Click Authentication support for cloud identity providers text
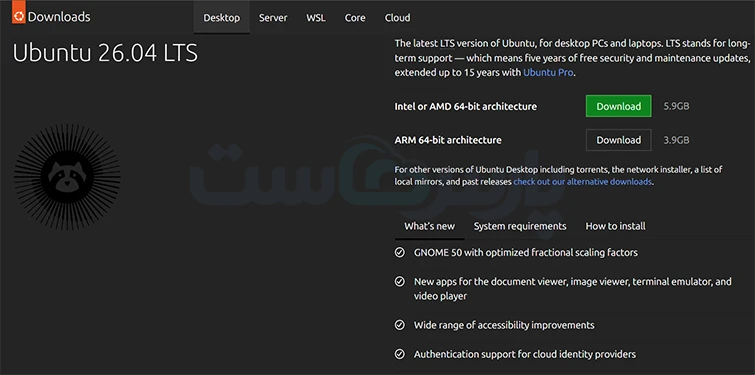This screenshot has height=375, width=755. click(x=525, y=354)
